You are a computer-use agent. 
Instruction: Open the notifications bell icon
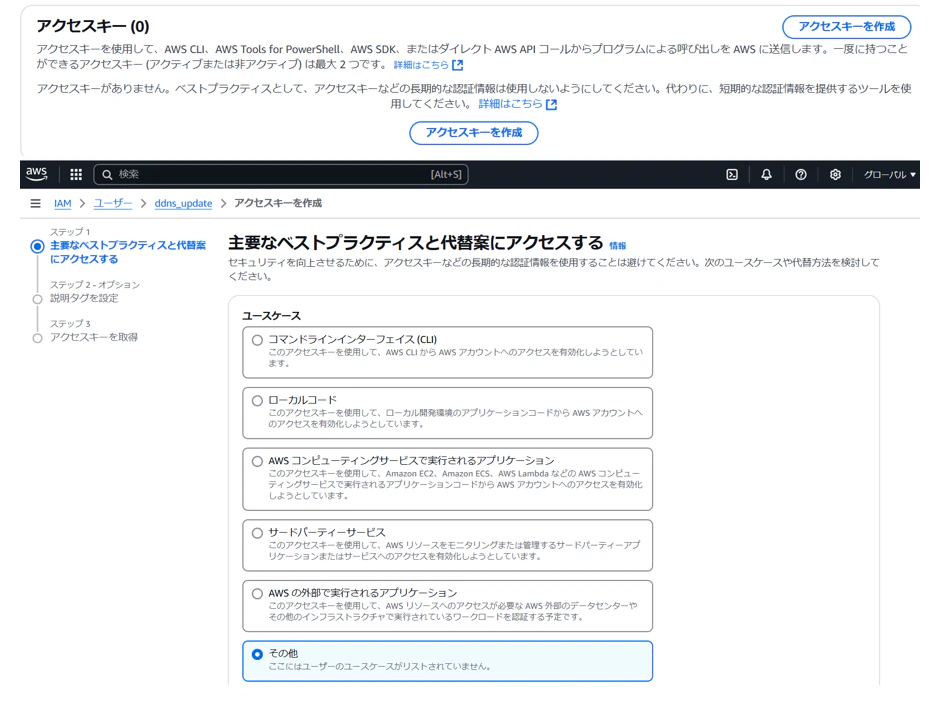(766, 174)
